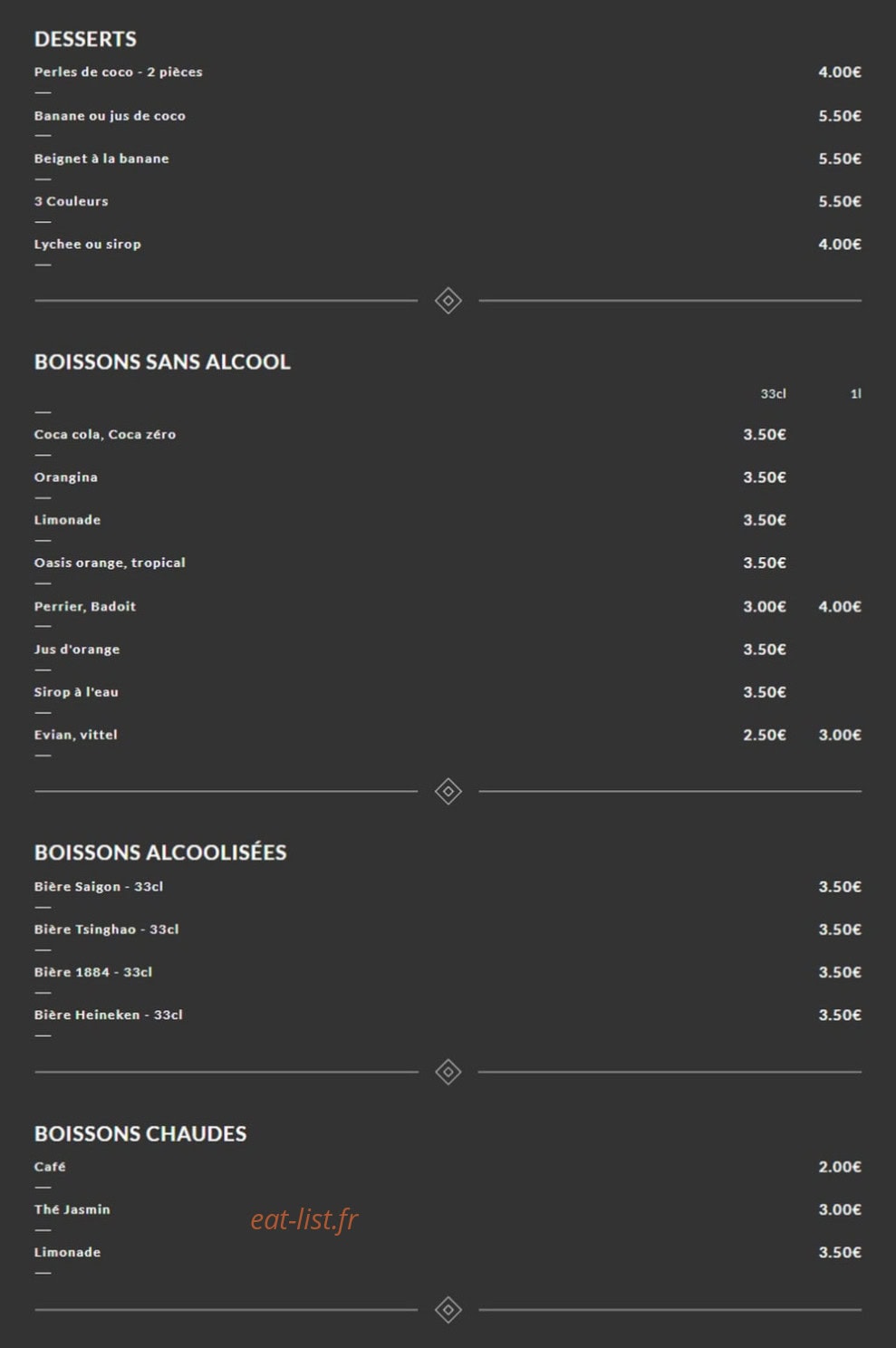
Task: Click the diamond icon under Boissons sans alcool
Action: [x=448, y=791]
